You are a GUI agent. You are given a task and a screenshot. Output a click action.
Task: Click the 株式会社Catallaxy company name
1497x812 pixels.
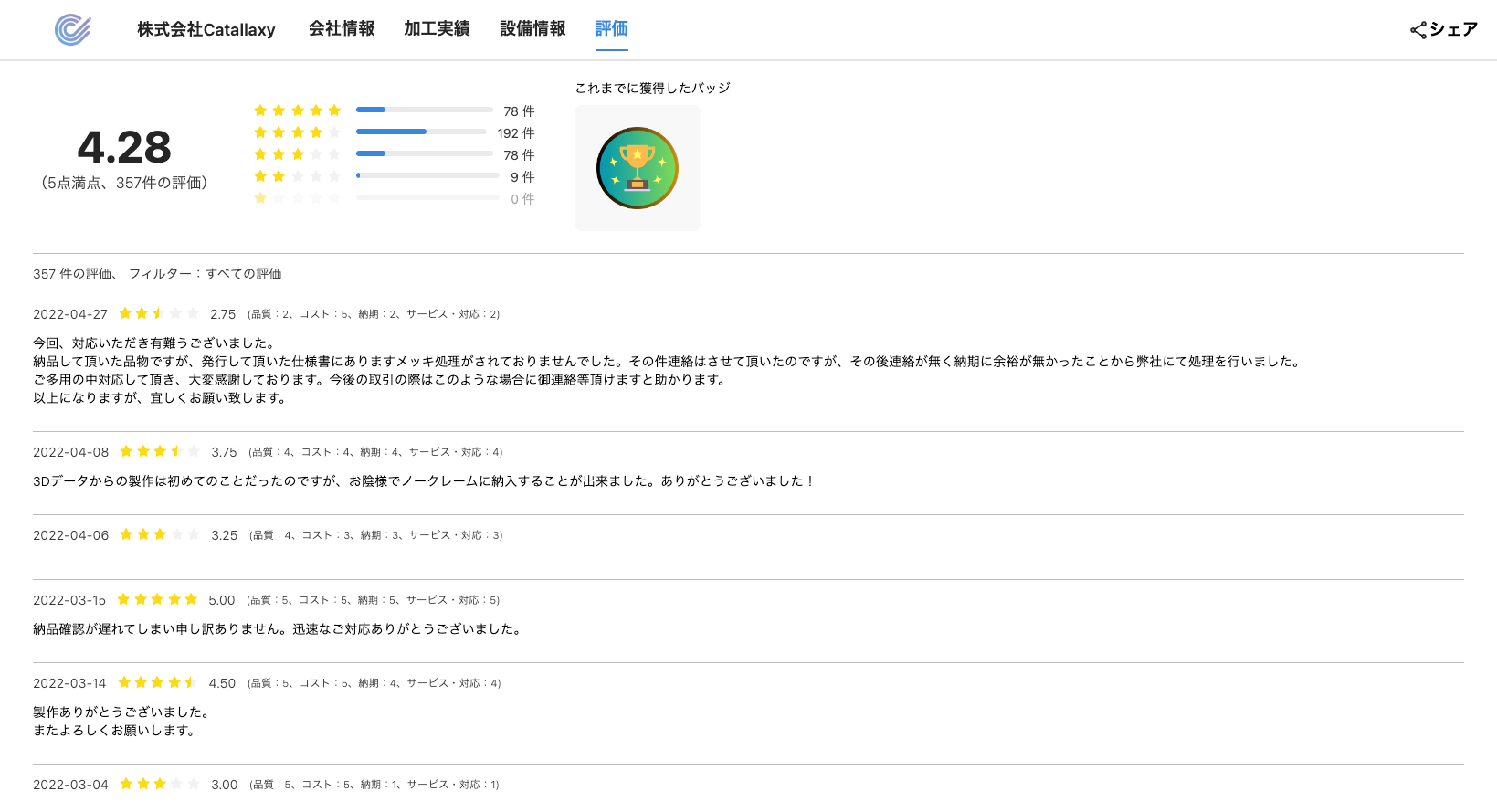pyautogui.click(x=206, y=30)
